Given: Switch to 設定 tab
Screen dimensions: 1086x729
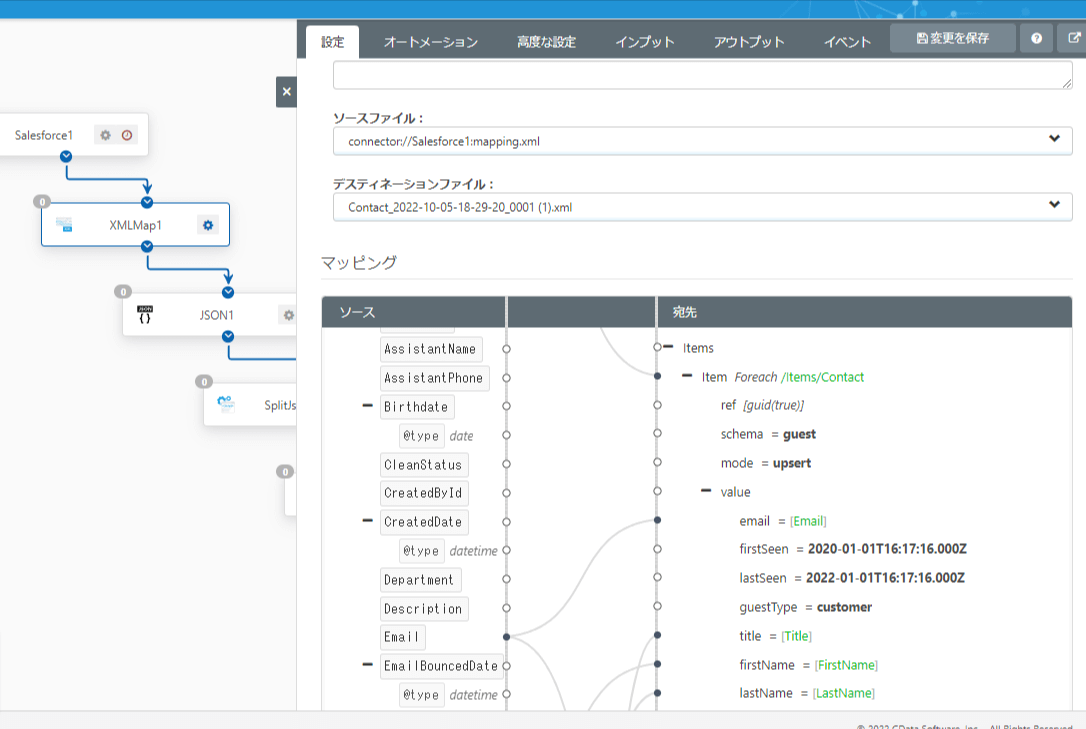Looking at the screenshot, I should pyautogui.click(x=332, y=42).
